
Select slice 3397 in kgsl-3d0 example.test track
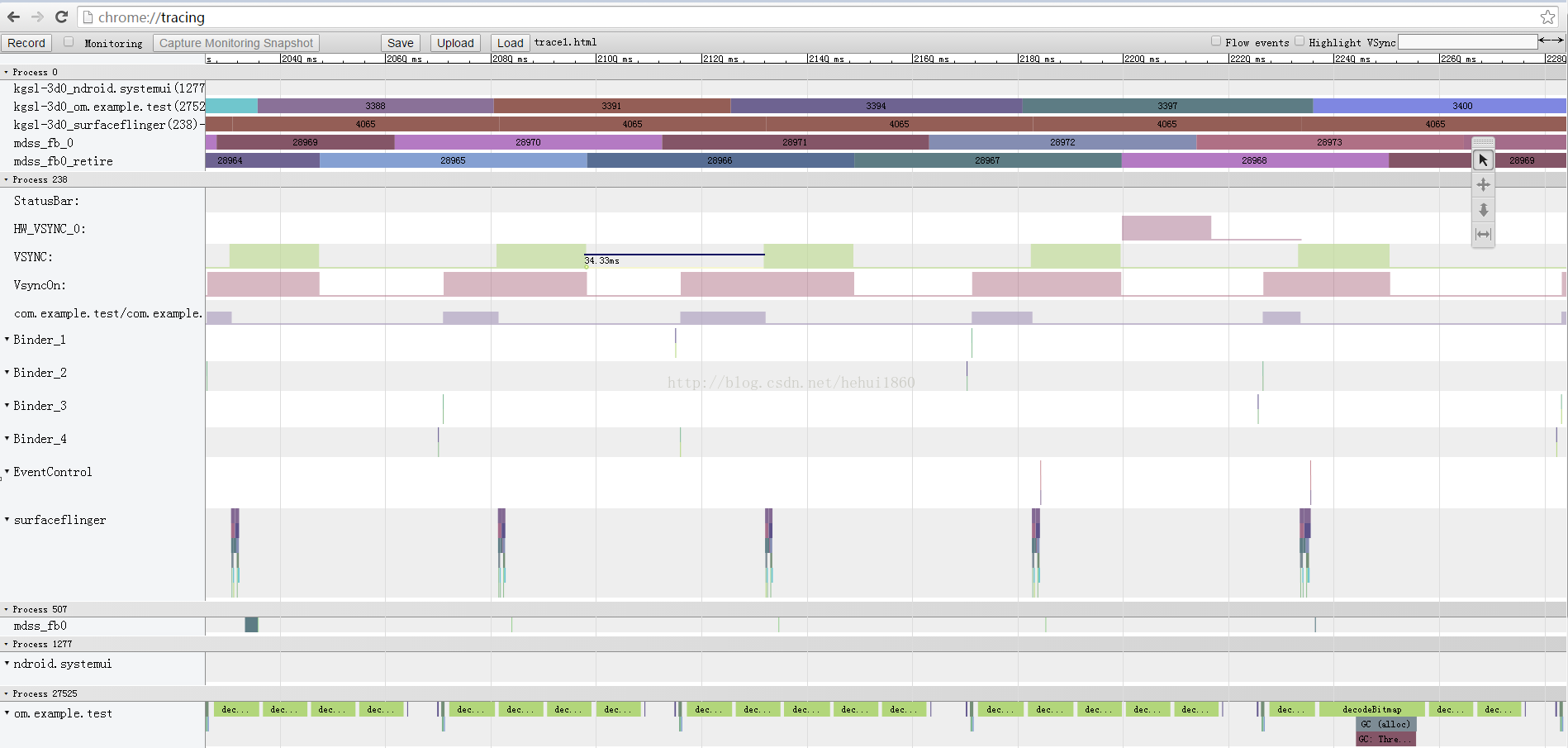(x=1167, y=106)
